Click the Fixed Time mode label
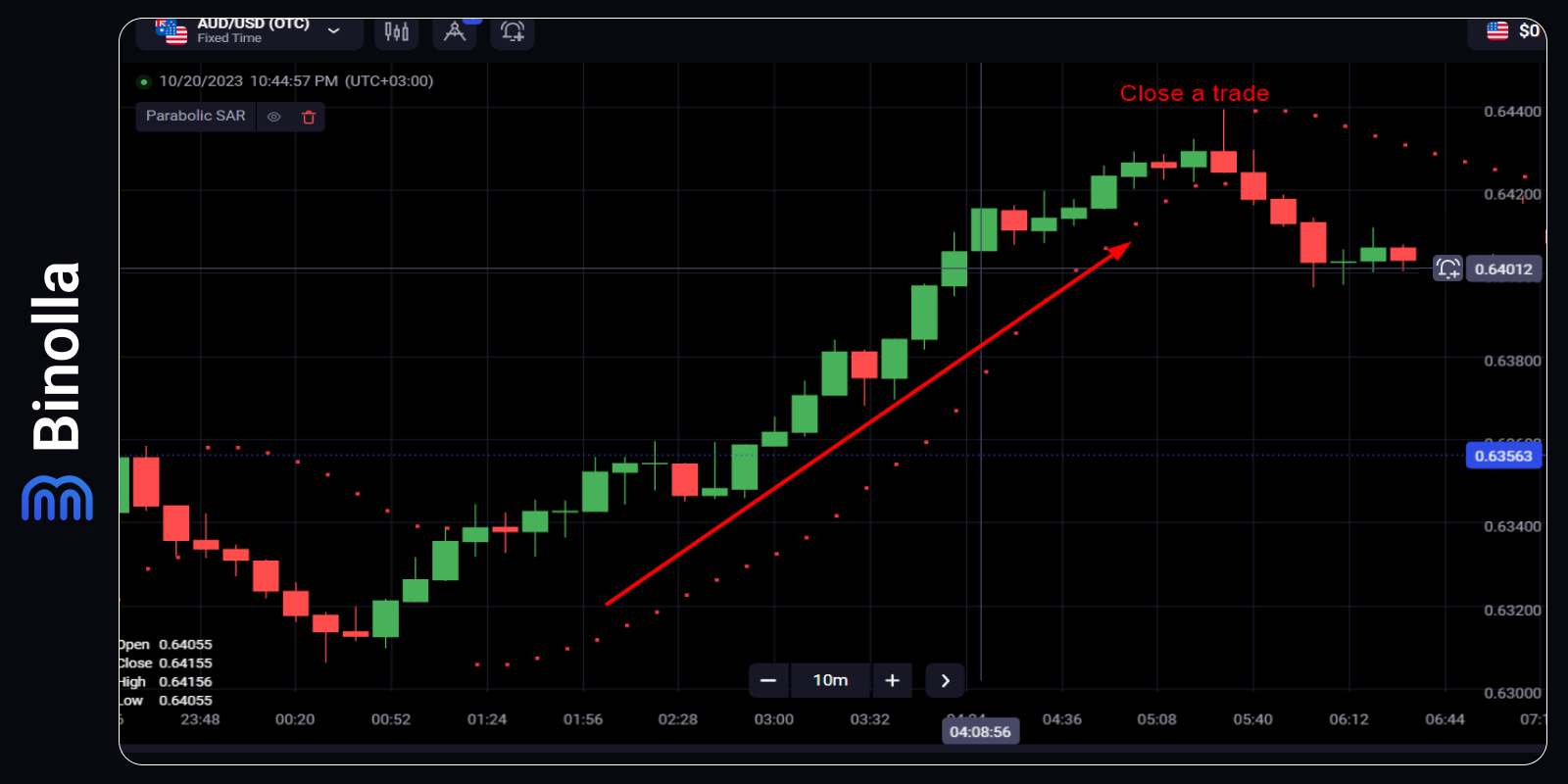1568x784 pixels. pos(229,38)
